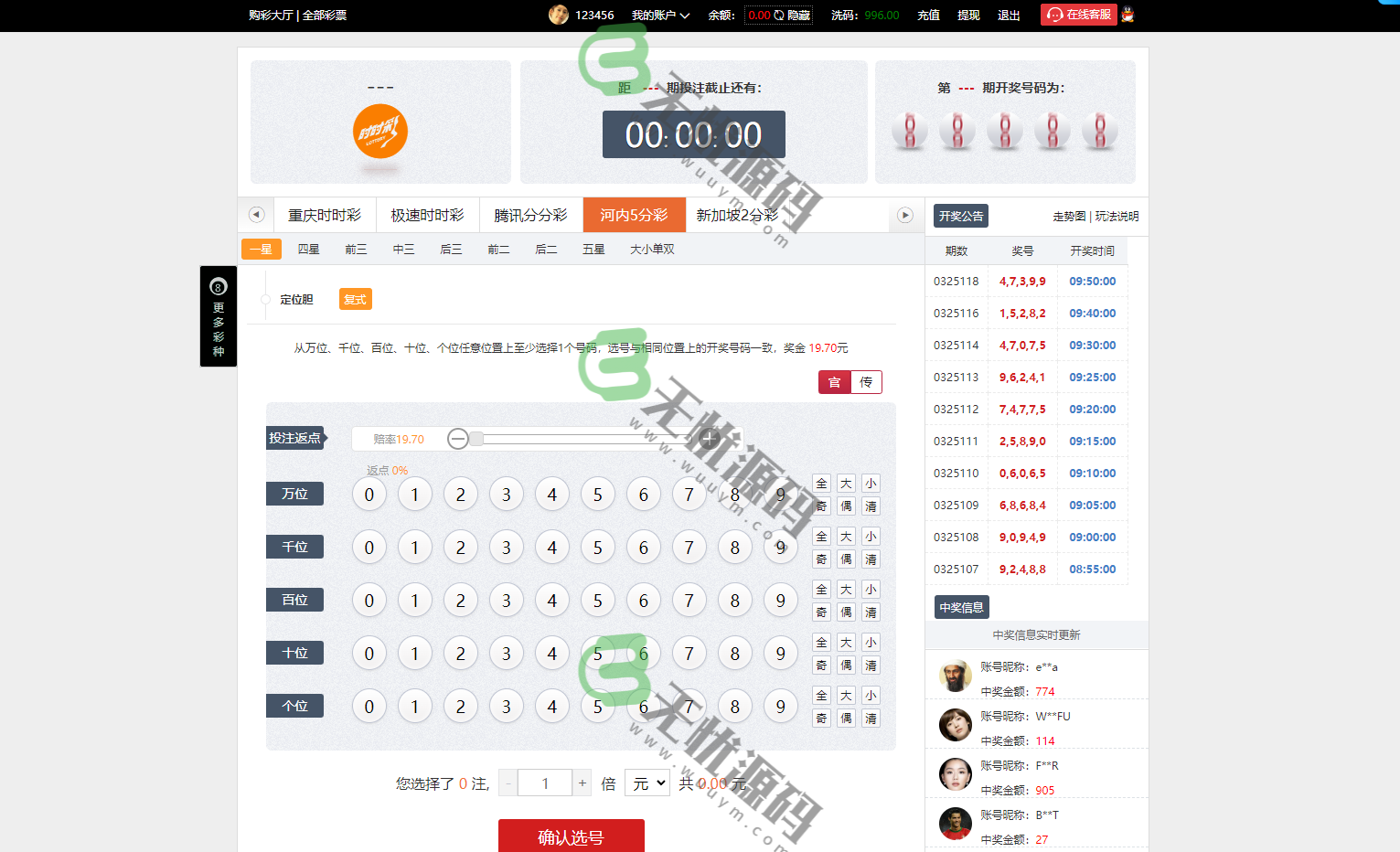Switch to the 五星 play mode tab
The image size is (1400, 852).
tap(593, 248)
